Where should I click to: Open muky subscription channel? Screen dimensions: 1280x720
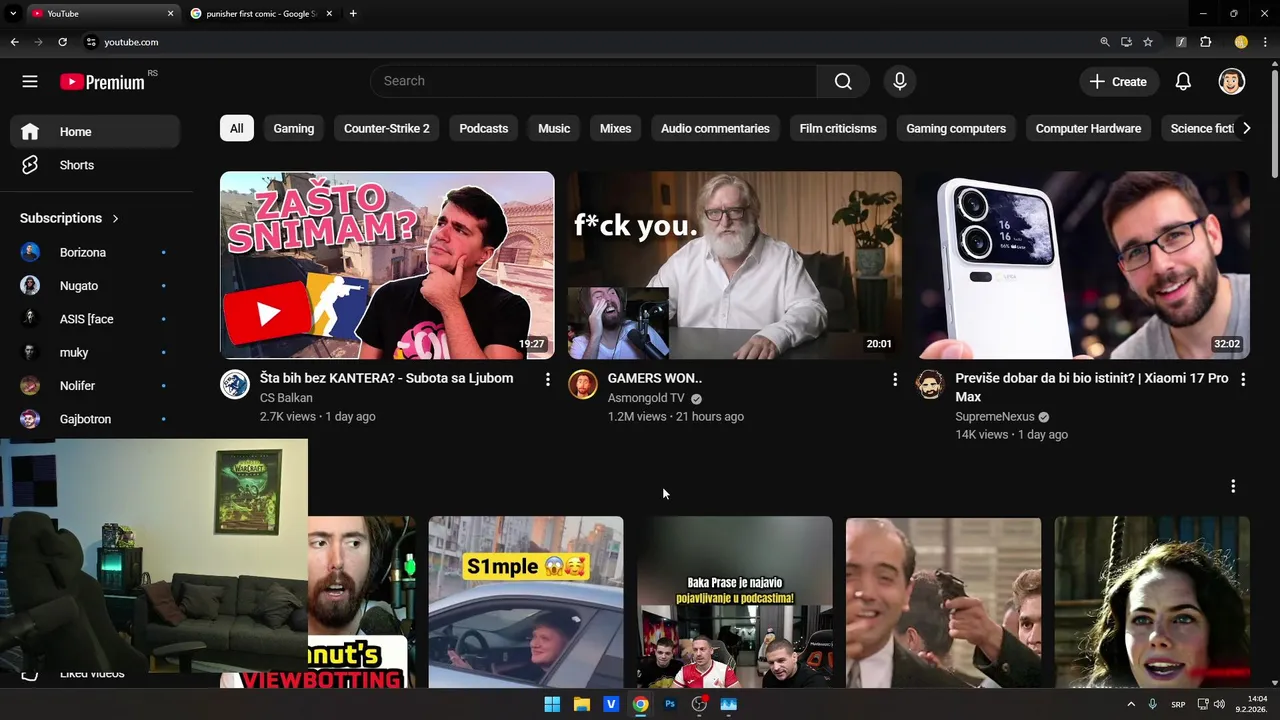click(x=95, y=352)
